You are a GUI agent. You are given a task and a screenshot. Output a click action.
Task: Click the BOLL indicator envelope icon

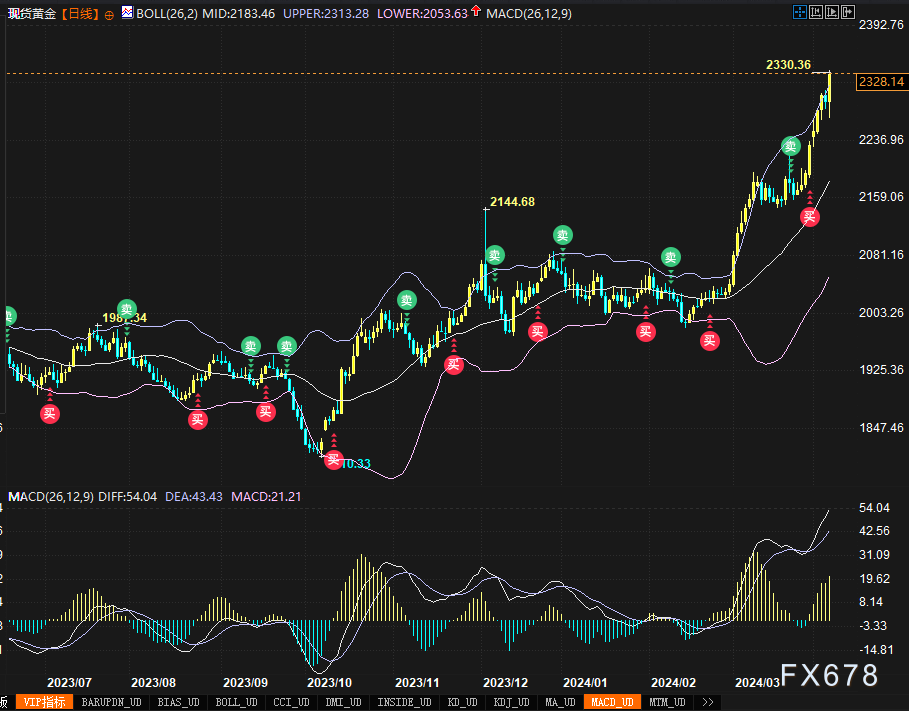tap(125, 14)
